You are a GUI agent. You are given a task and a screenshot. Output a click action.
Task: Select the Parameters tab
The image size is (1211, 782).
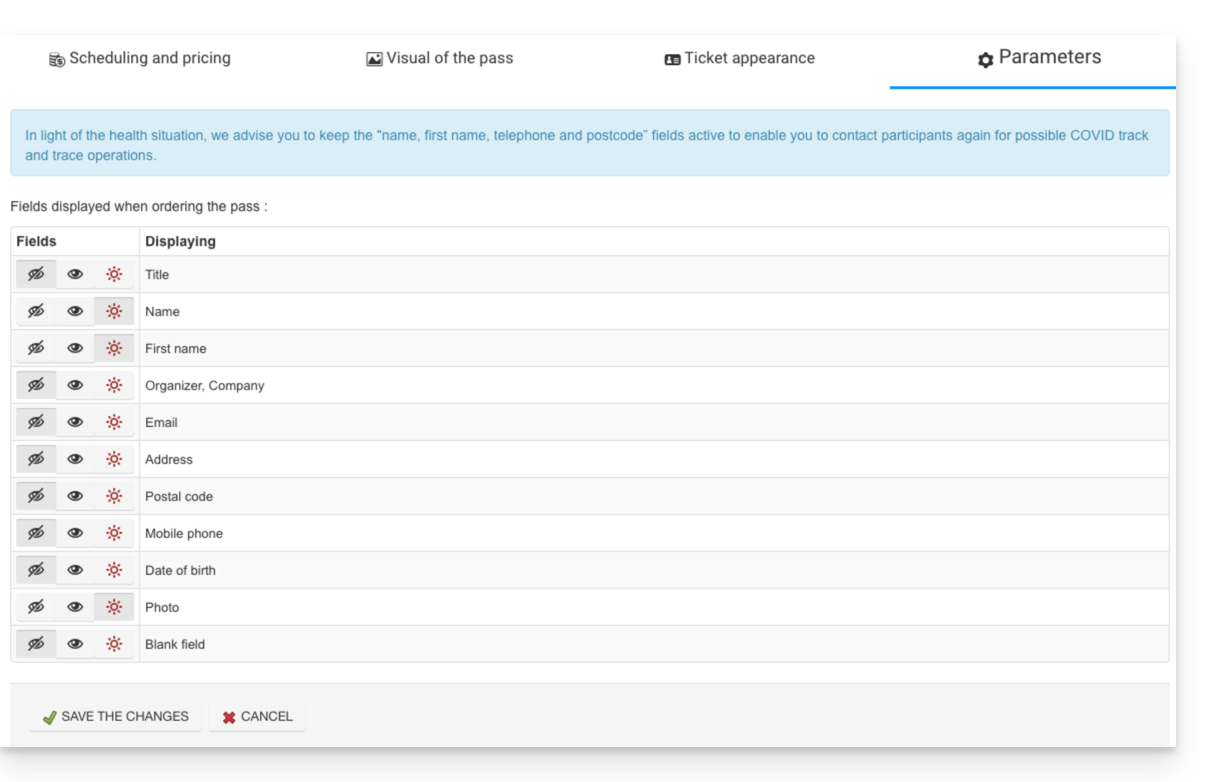[1039, 58]
